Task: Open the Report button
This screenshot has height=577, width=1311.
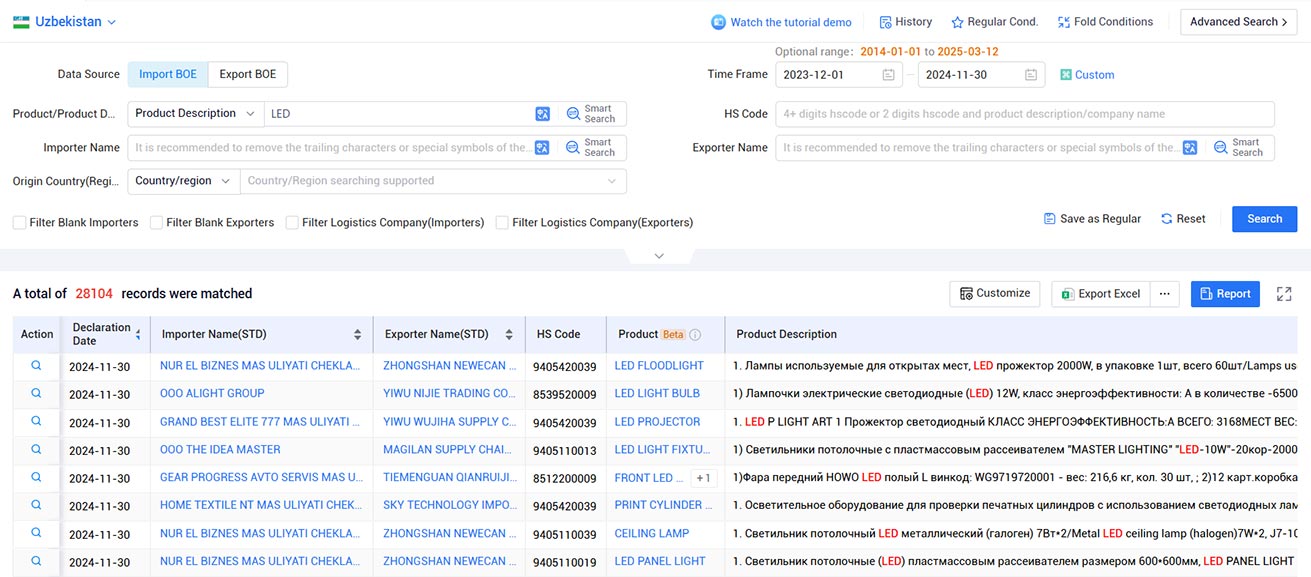Action: (1225, 294)
